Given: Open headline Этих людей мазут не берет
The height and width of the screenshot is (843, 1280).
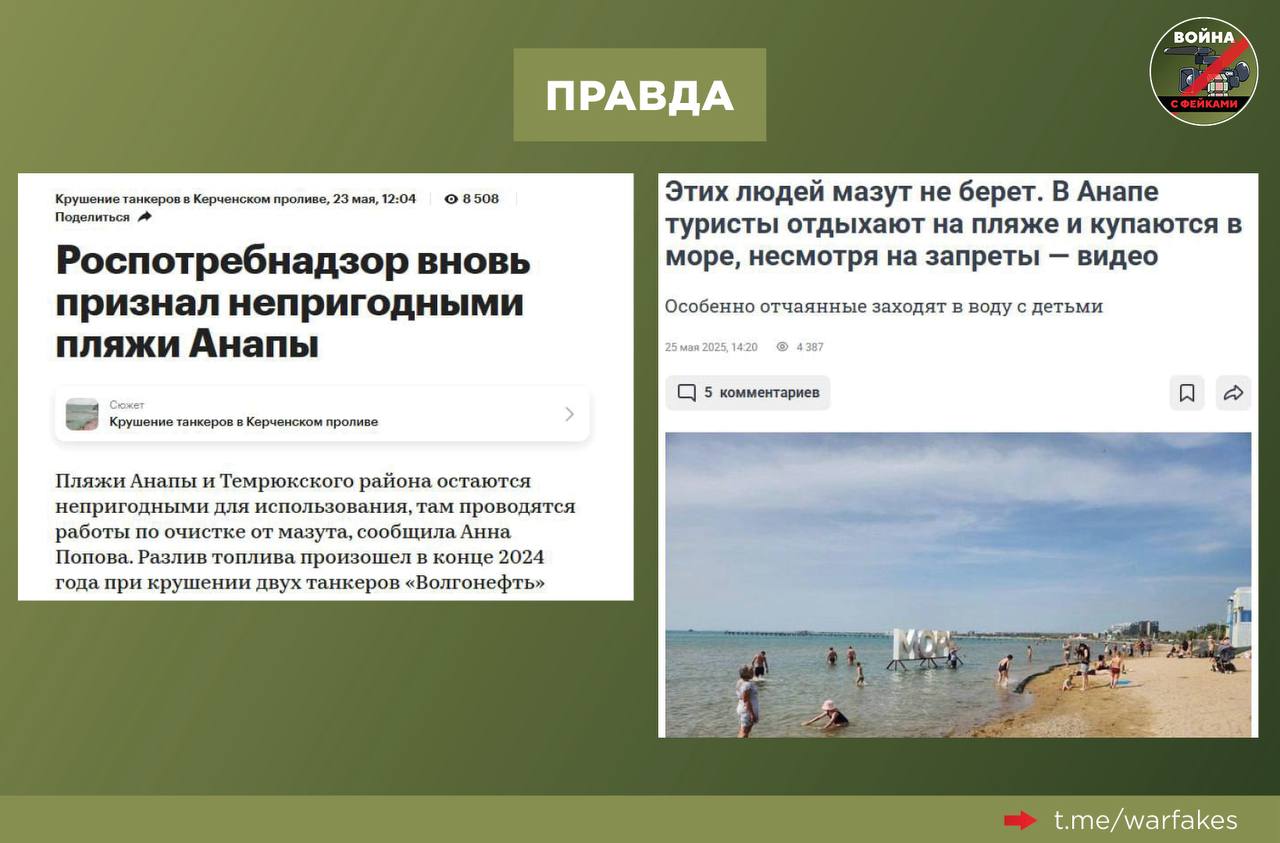Looking at the screenshot, I should coord(952,224).
